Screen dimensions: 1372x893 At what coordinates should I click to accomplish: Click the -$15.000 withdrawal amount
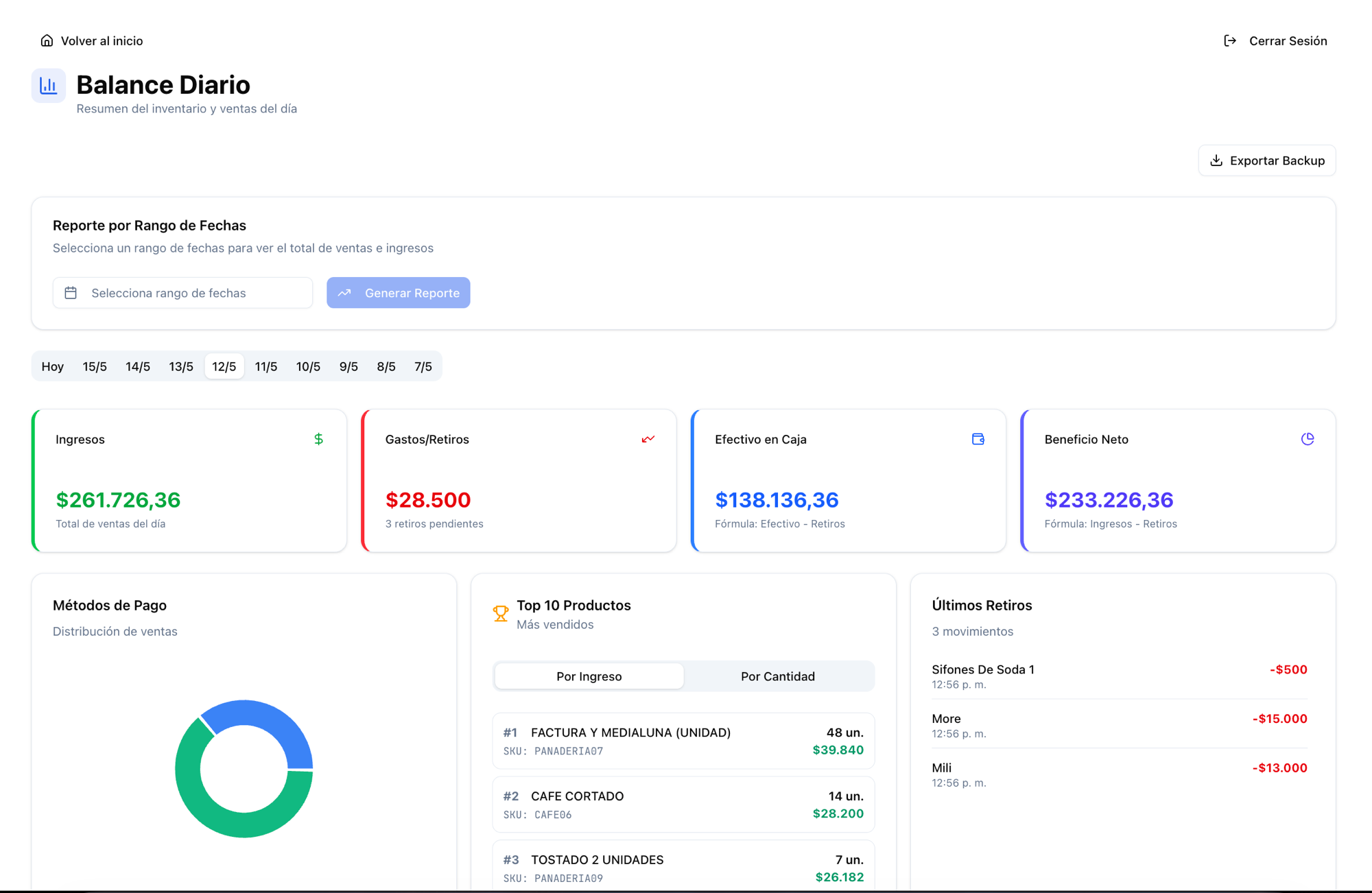[1280, 719]
